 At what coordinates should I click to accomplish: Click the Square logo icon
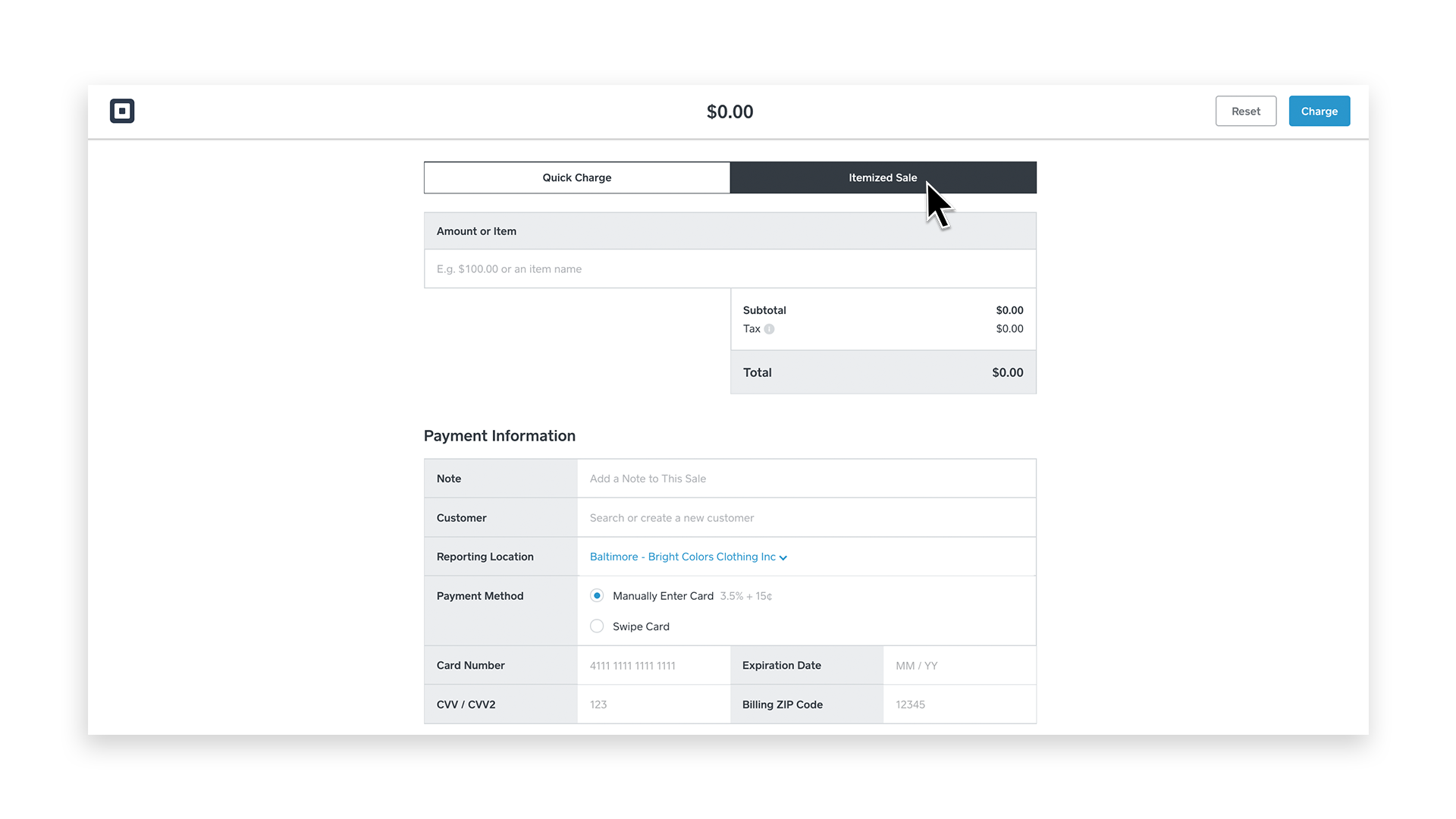point(122,111)
